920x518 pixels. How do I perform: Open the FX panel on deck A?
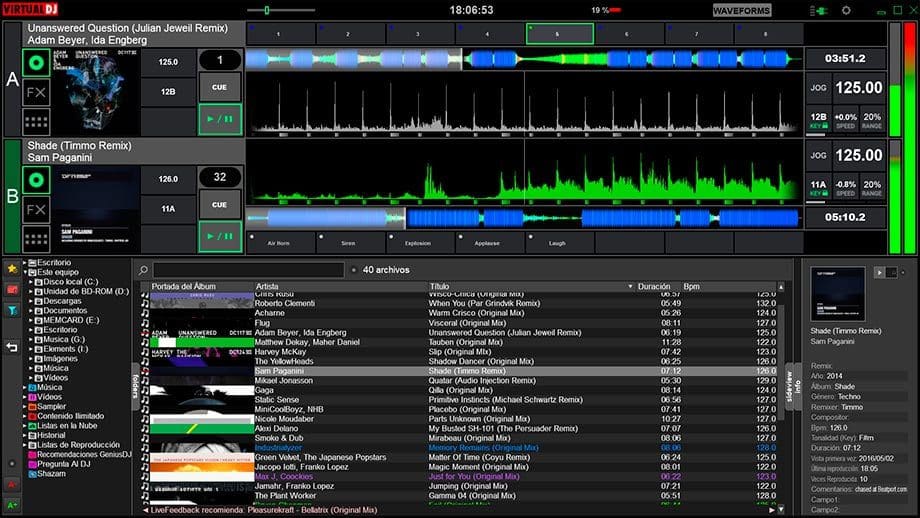[x=36, y=93]
